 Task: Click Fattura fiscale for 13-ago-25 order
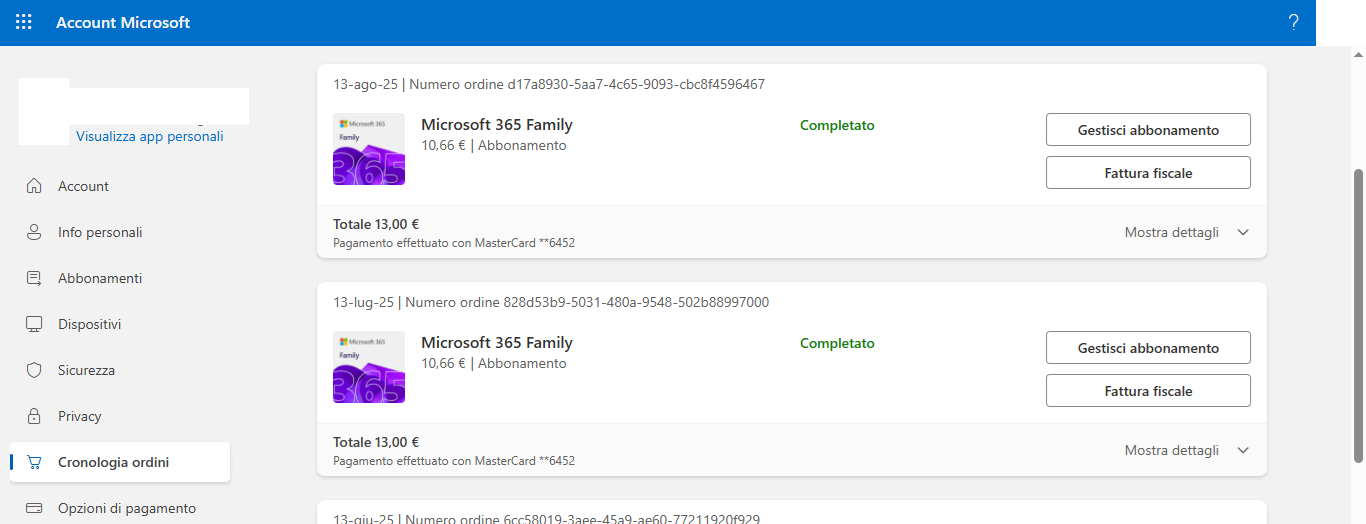pyautogui.click(x=1148, y=173)
